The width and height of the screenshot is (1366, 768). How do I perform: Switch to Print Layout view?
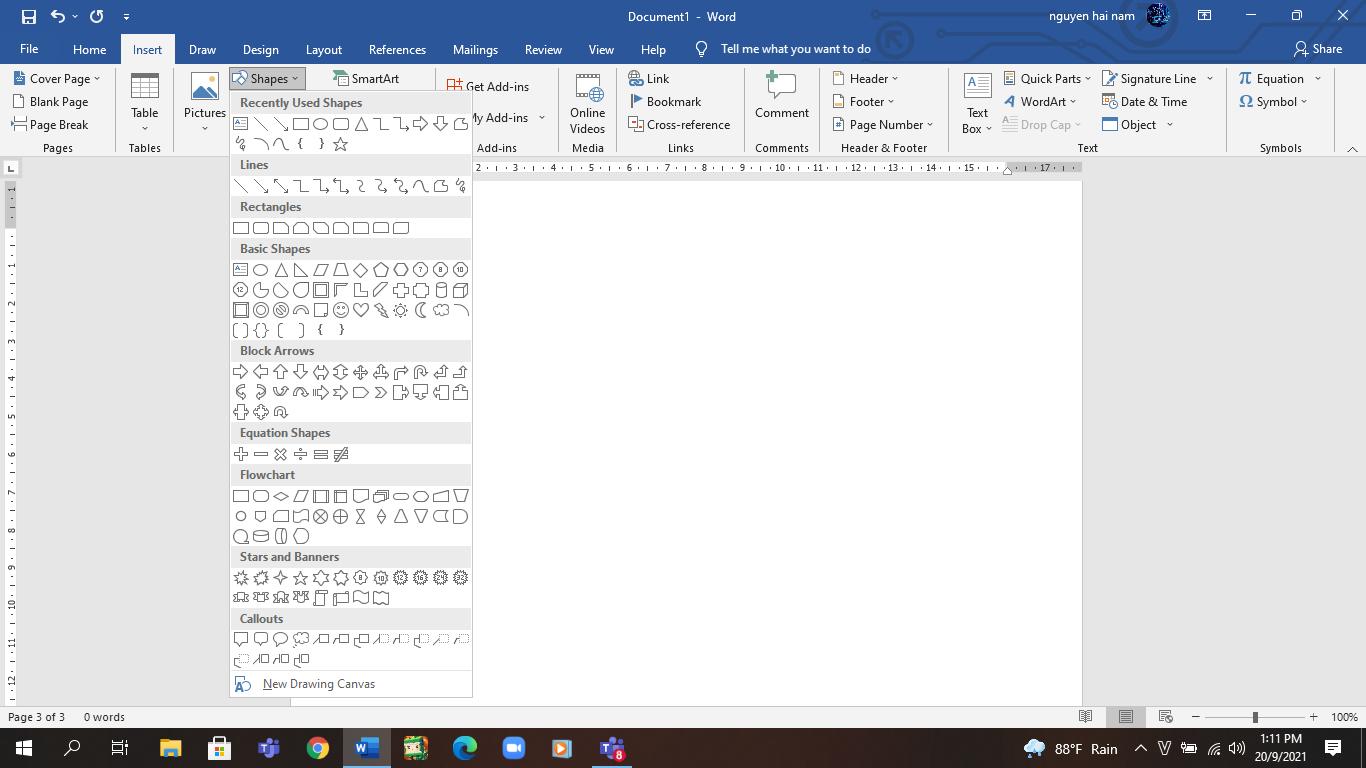point(1126,717)
